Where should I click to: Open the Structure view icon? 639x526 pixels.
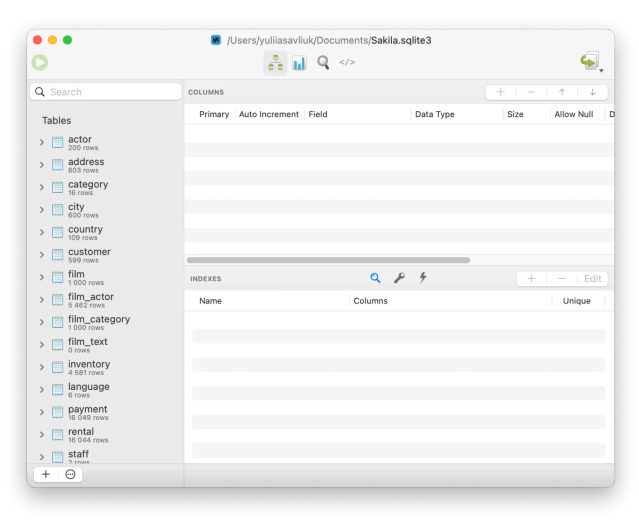275,63
